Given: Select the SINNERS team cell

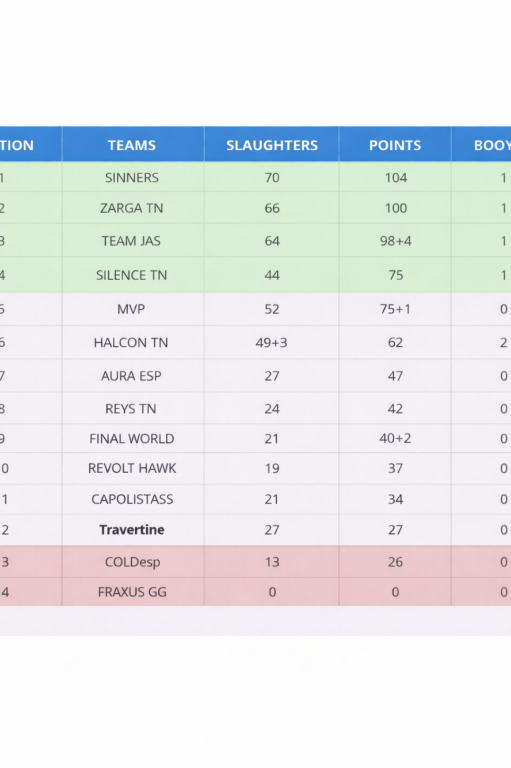Looking at the screenshot, I should tap(133, 177).
